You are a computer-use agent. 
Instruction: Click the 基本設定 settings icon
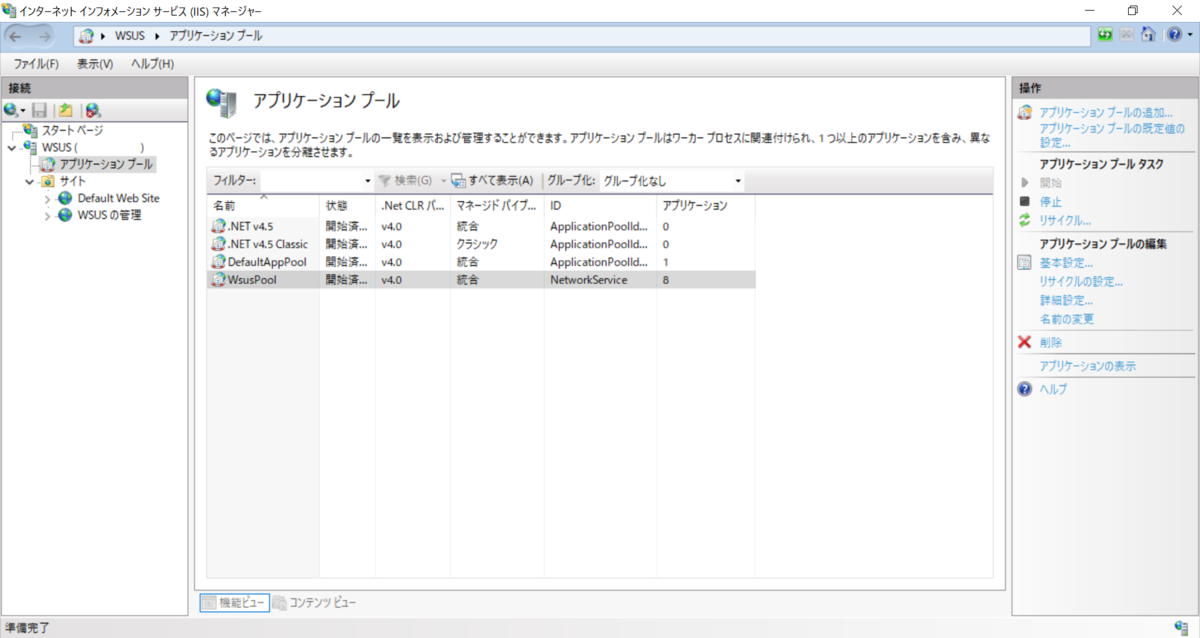tap(1024, 263)
